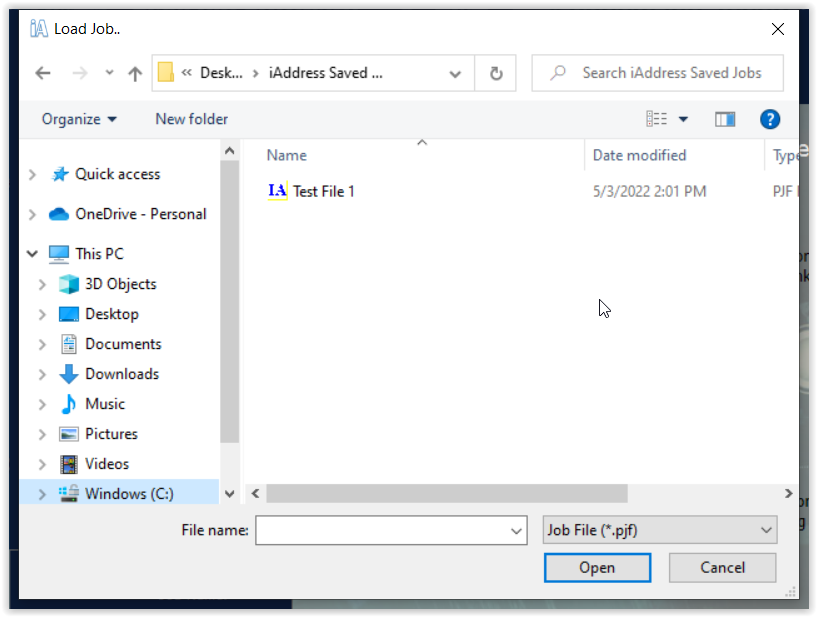Open the Help question mark icon

click(769, 119)
